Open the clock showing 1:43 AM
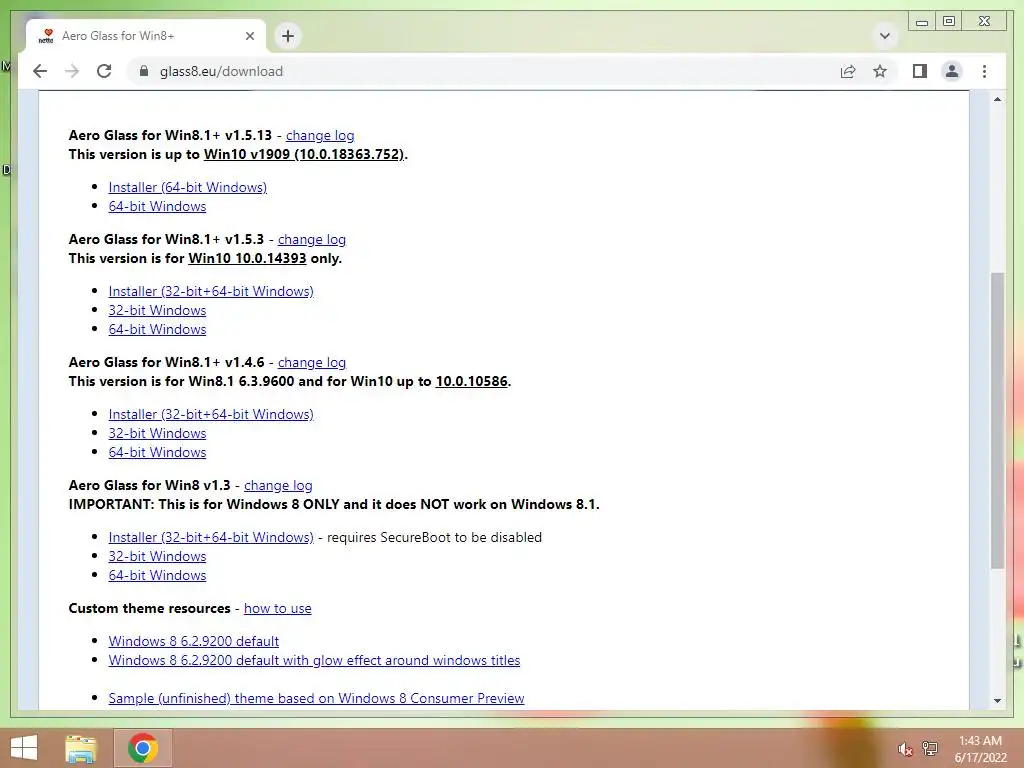1024x768 pixels. pyautogui.click(x=980, y=748)
